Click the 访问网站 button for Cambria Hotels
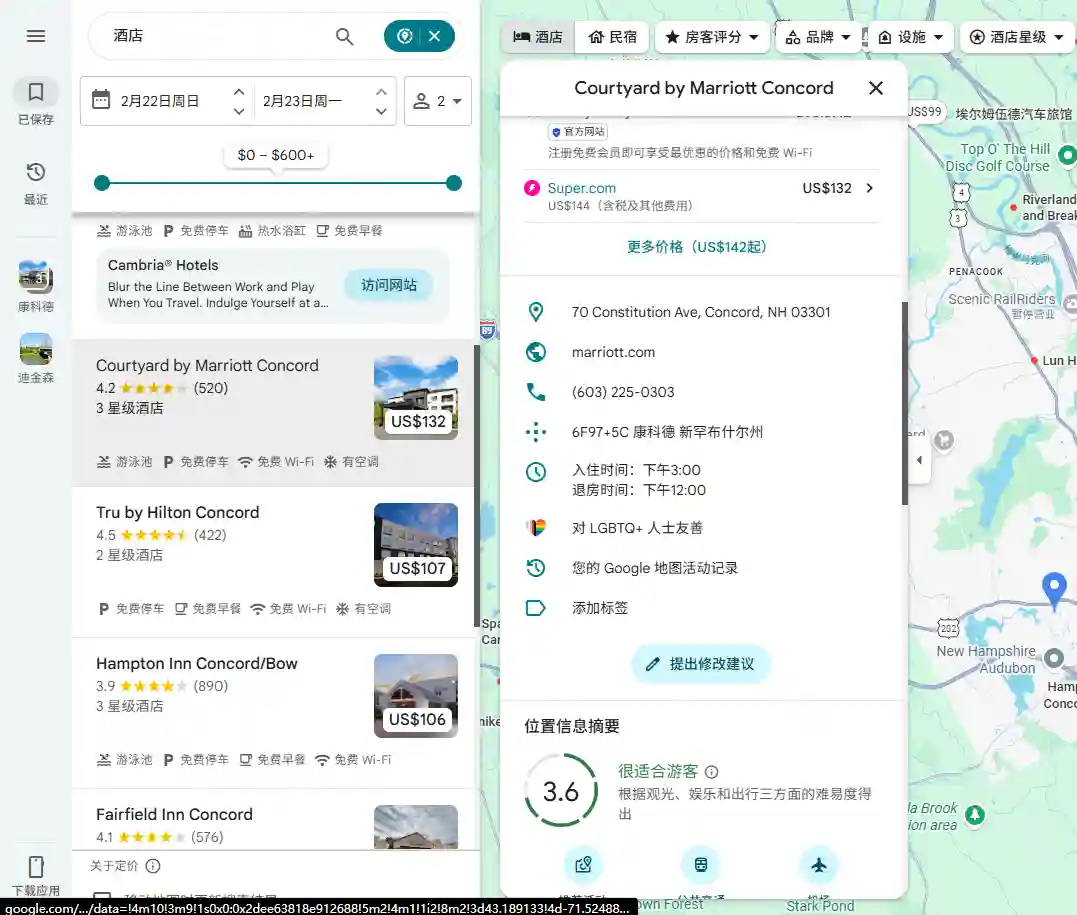 tap(391, 285)
